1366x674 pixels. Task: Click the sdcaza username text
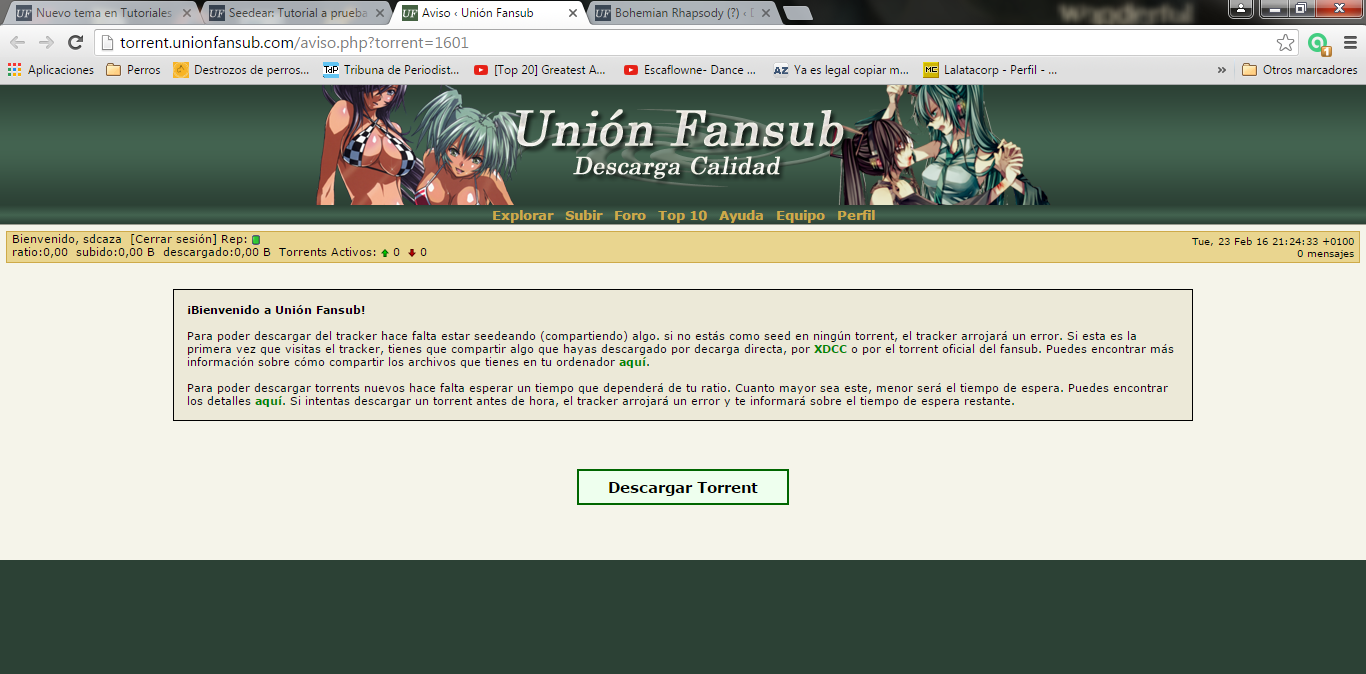(102, 239)
